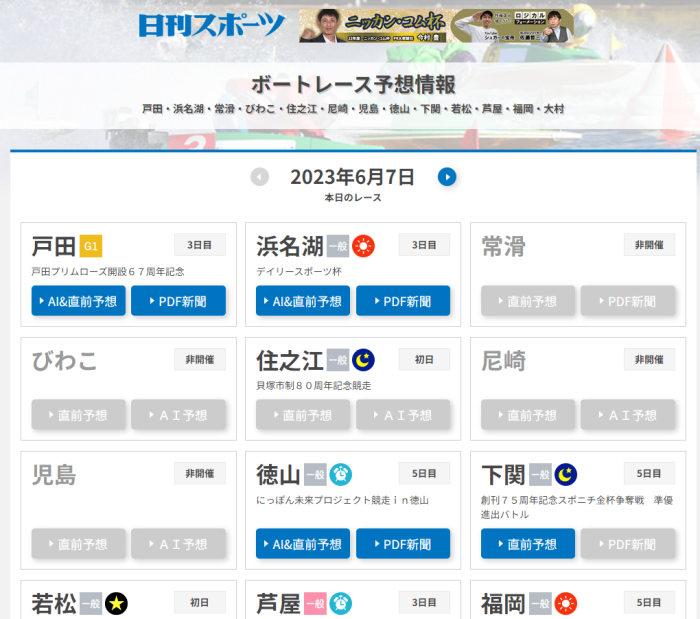
Task: Open Hamanako's AI&直前予想 page
Action: tap(303, 301)
